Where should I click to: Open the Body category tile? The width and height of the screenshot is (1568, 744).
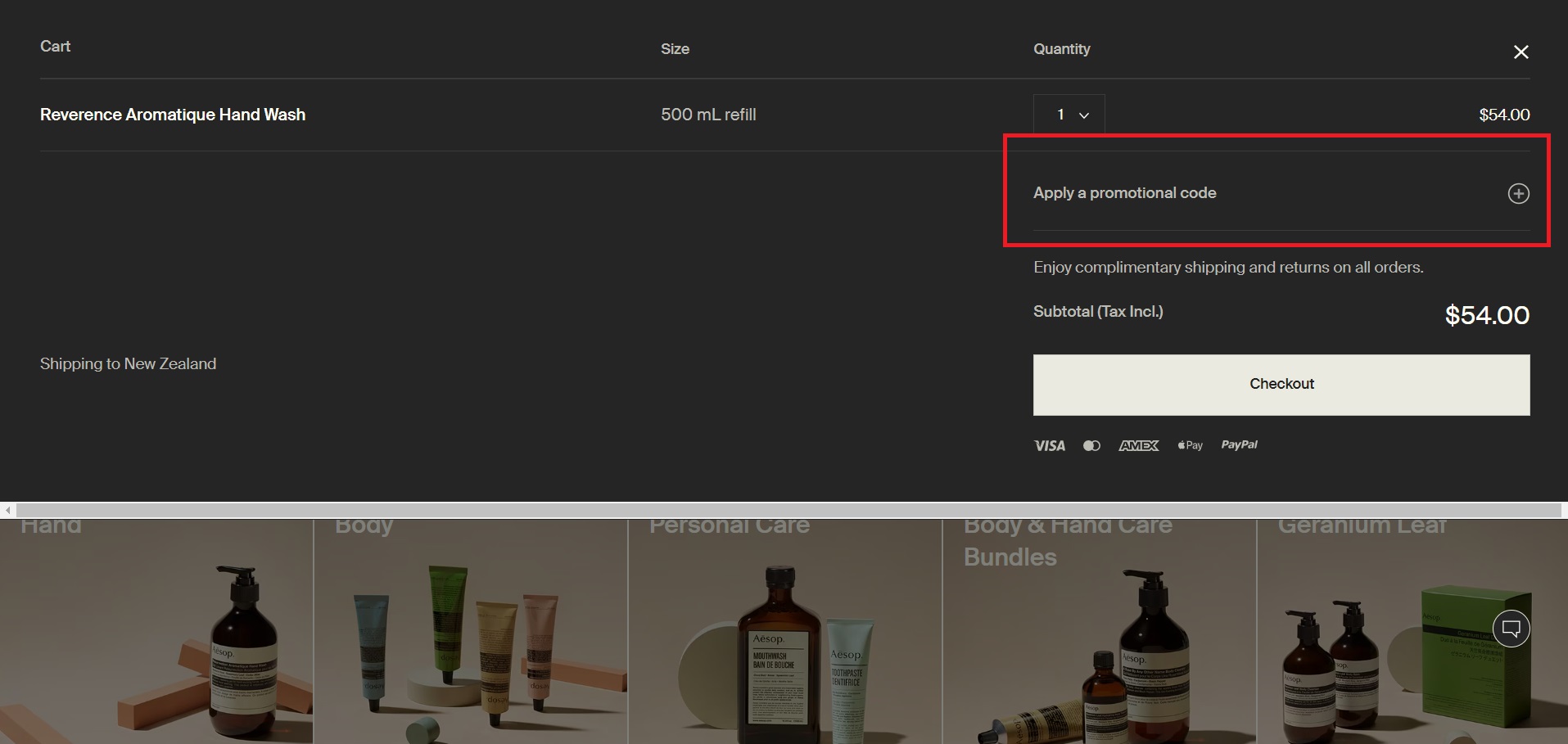(471, 631)
